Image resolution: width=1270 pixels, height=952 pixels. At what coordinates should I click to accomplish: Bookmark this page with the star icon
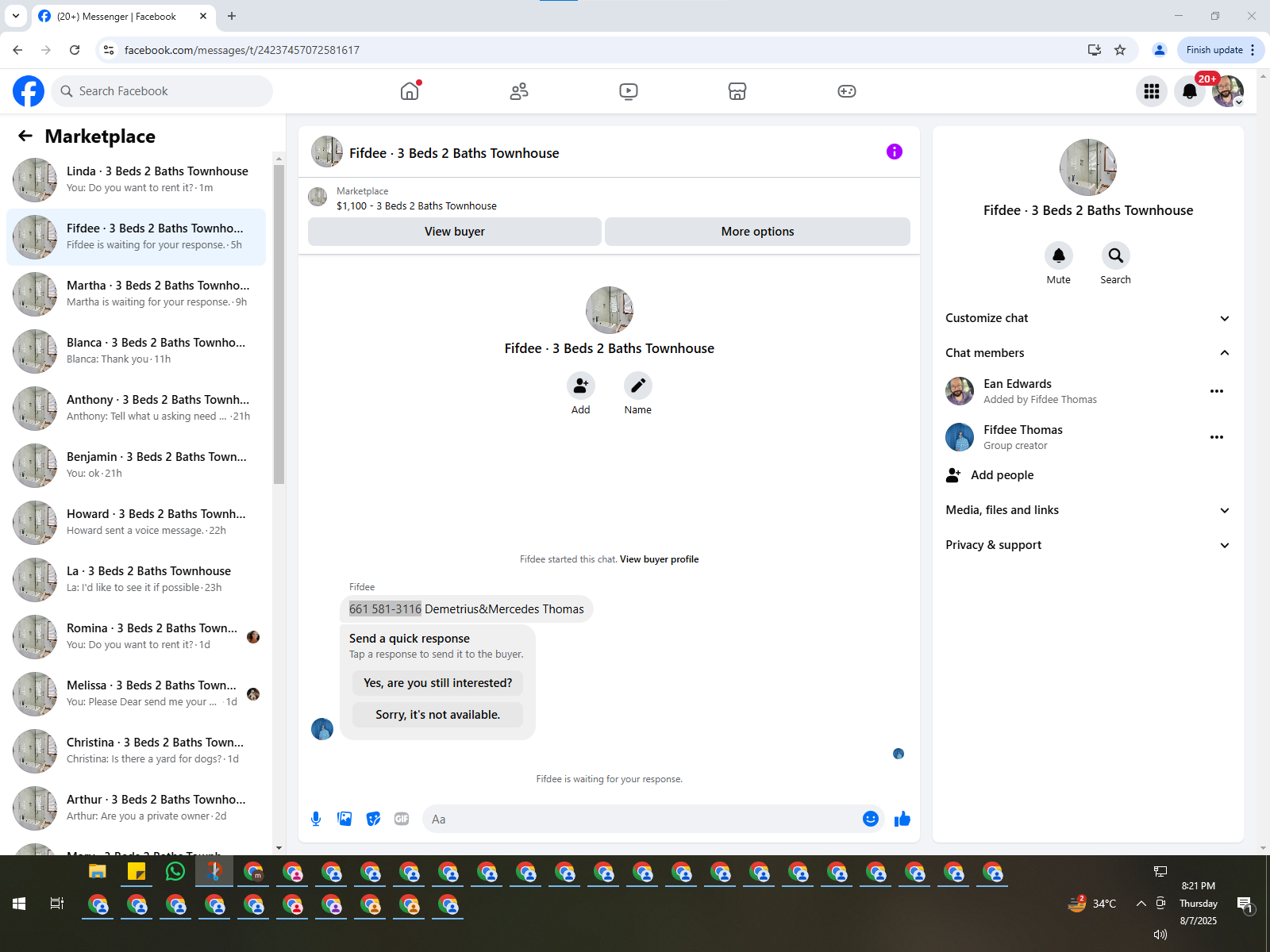click(1120, 50)
